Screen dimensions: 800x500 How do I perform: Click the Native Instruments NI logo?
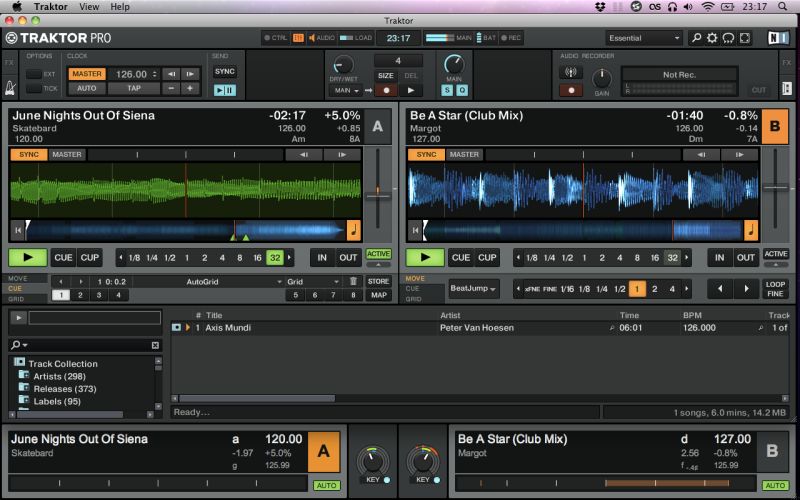pyautogui.click(x=778, y=38)
